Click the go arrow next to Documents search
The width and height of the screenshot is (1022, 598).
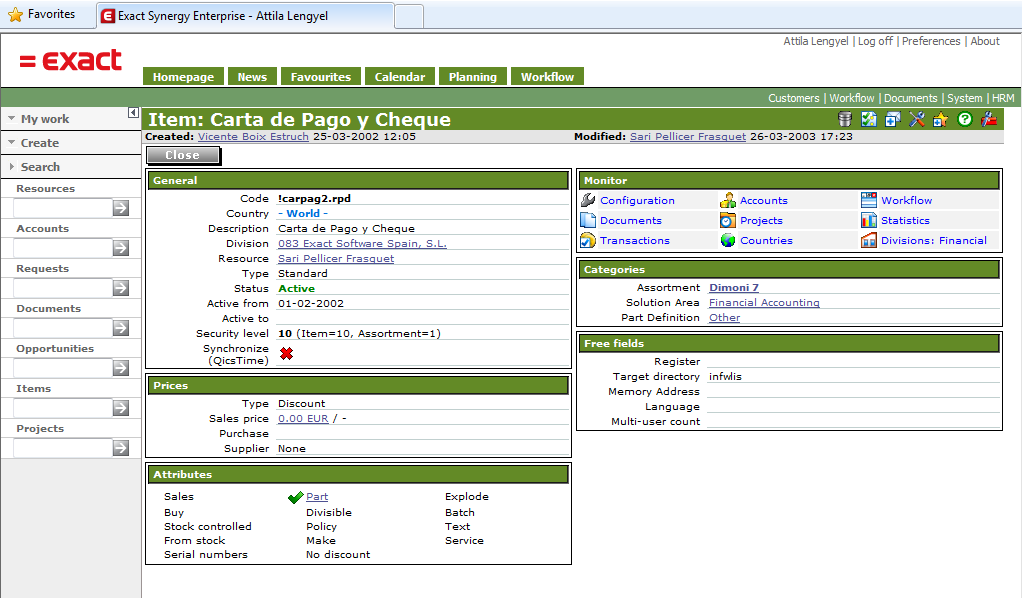coord(121,328)
